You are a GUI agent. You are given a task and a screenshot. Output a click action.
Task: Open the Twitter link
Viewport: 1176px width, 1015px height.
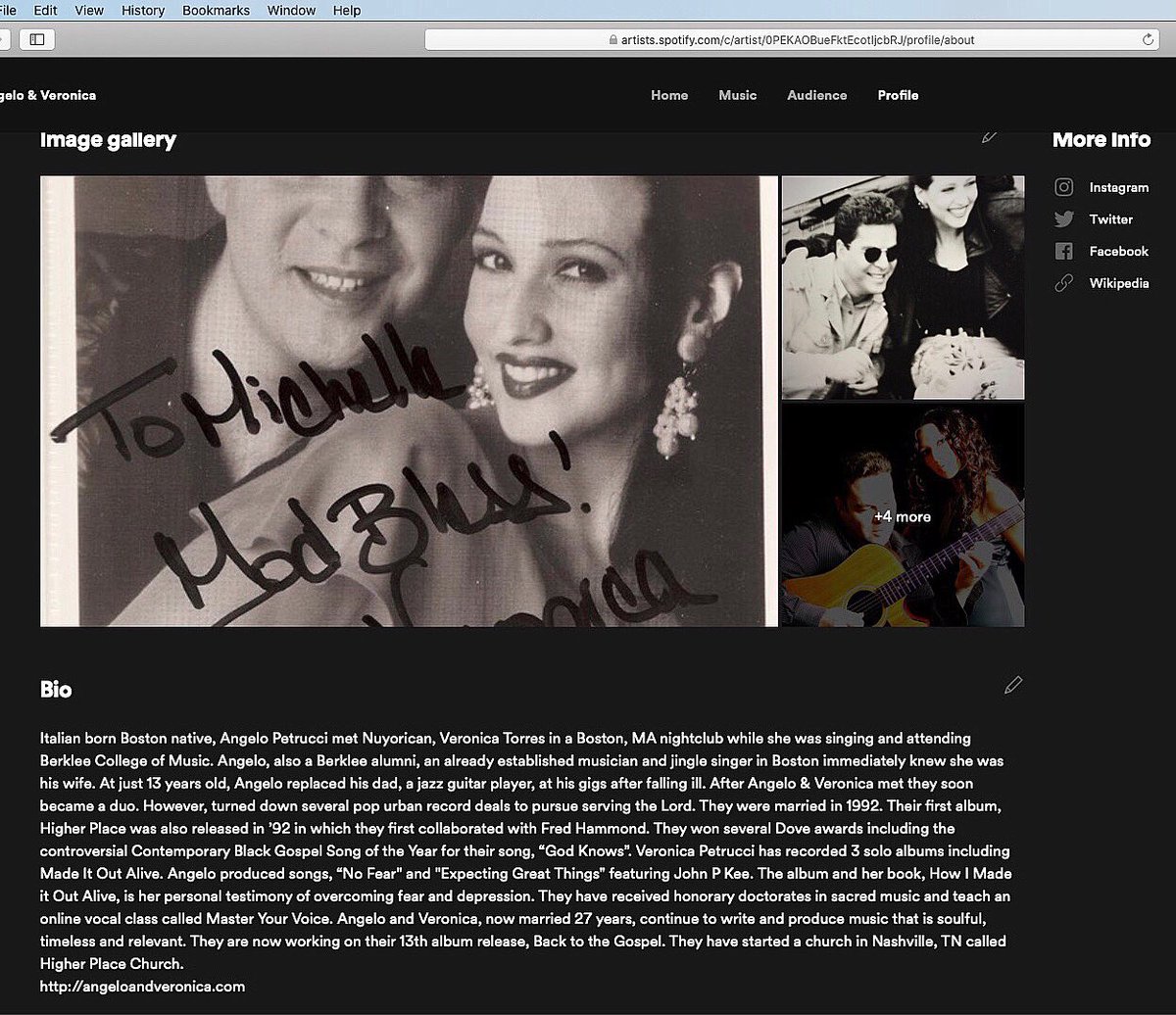pos(1110,219)
